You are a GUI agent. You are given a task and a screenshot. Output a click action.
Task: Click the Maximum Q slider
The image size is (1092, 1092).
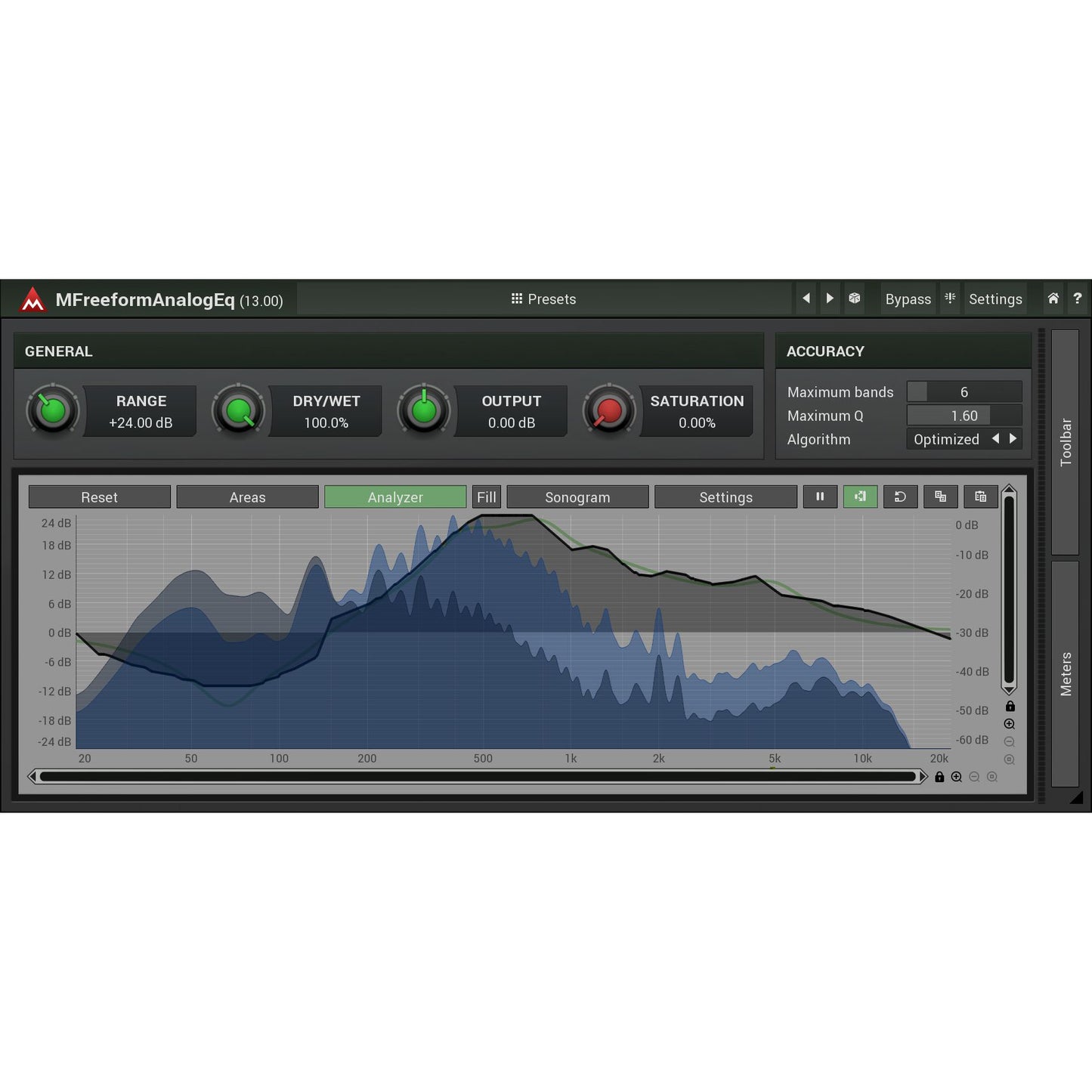[964, 416]
